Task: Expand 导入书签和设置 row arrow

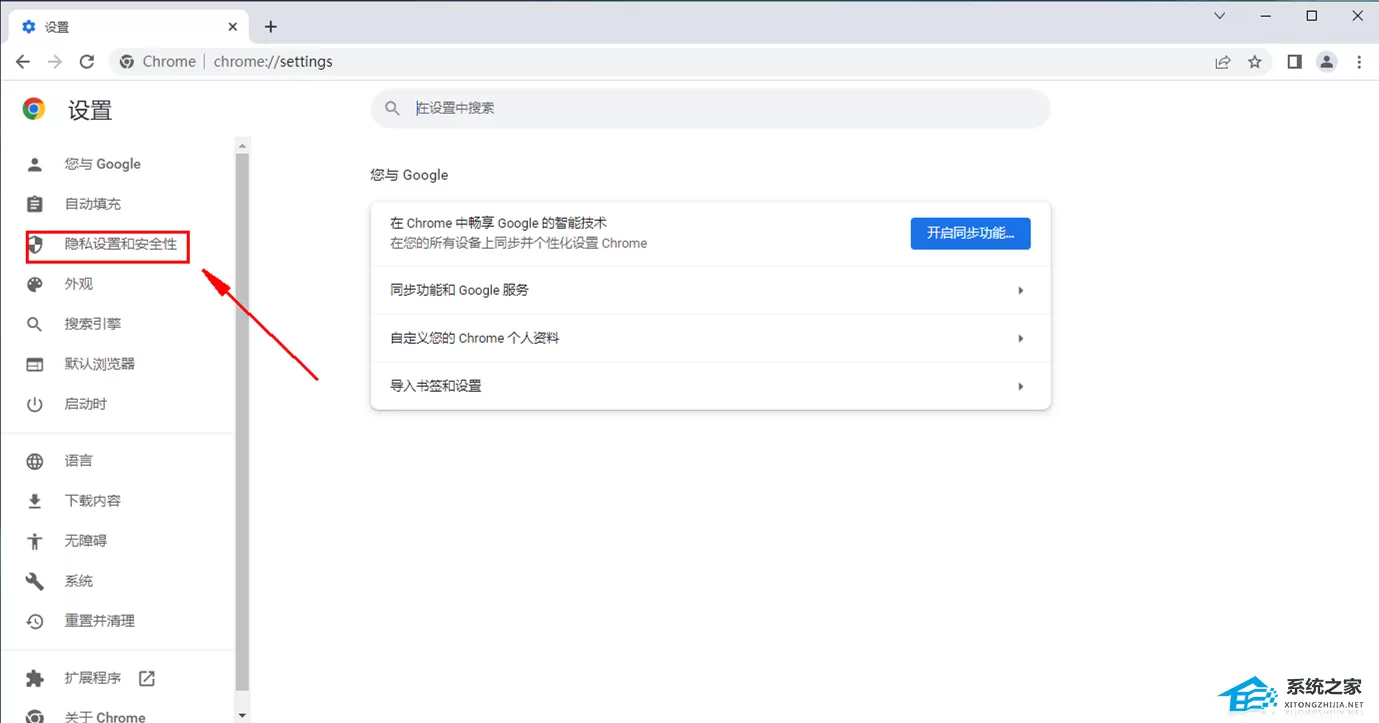Action: pos(1020,386)
